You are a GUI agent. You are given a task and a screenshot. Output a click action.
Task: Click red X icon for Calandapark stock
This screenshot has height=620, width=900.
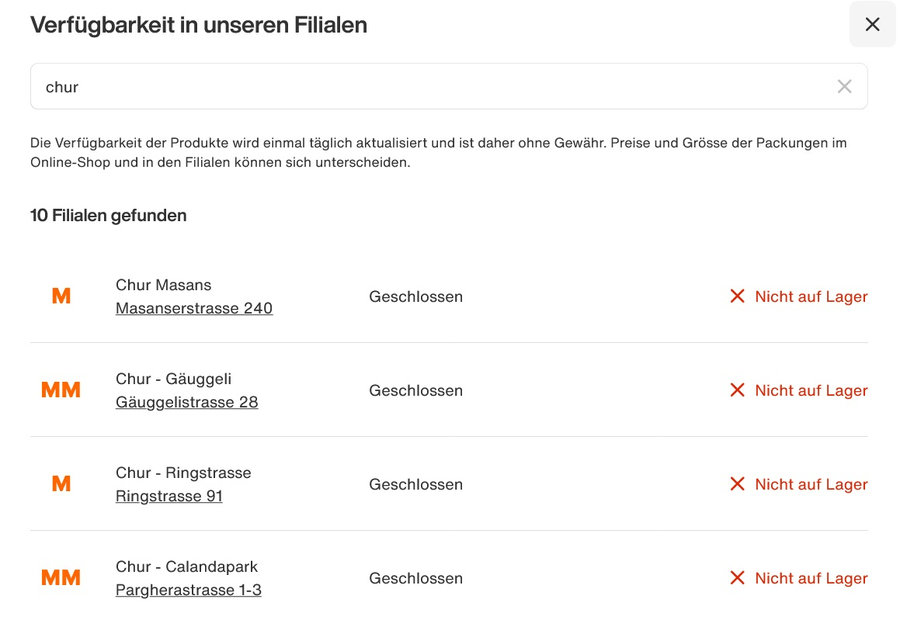pos(737,578)
